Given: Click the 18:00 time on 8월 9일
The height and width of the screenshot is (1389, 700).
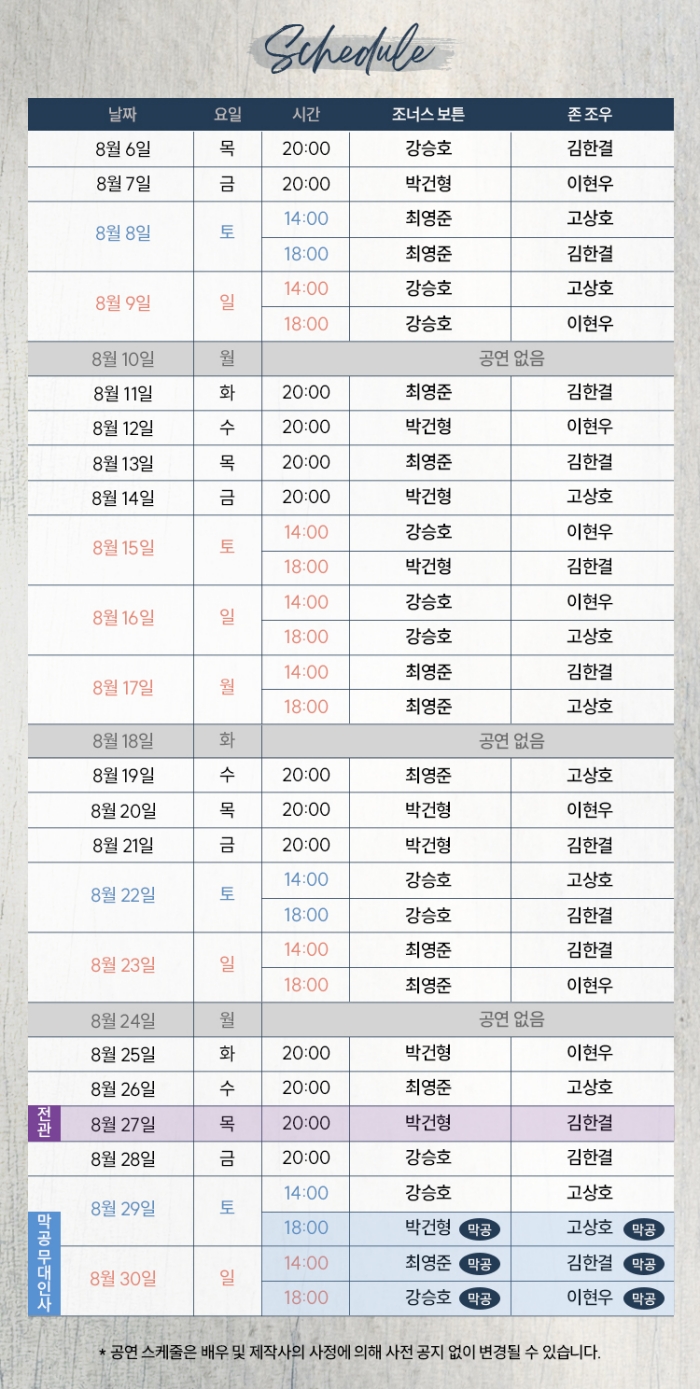Looking at the screenshot, I should click(306, 323).
